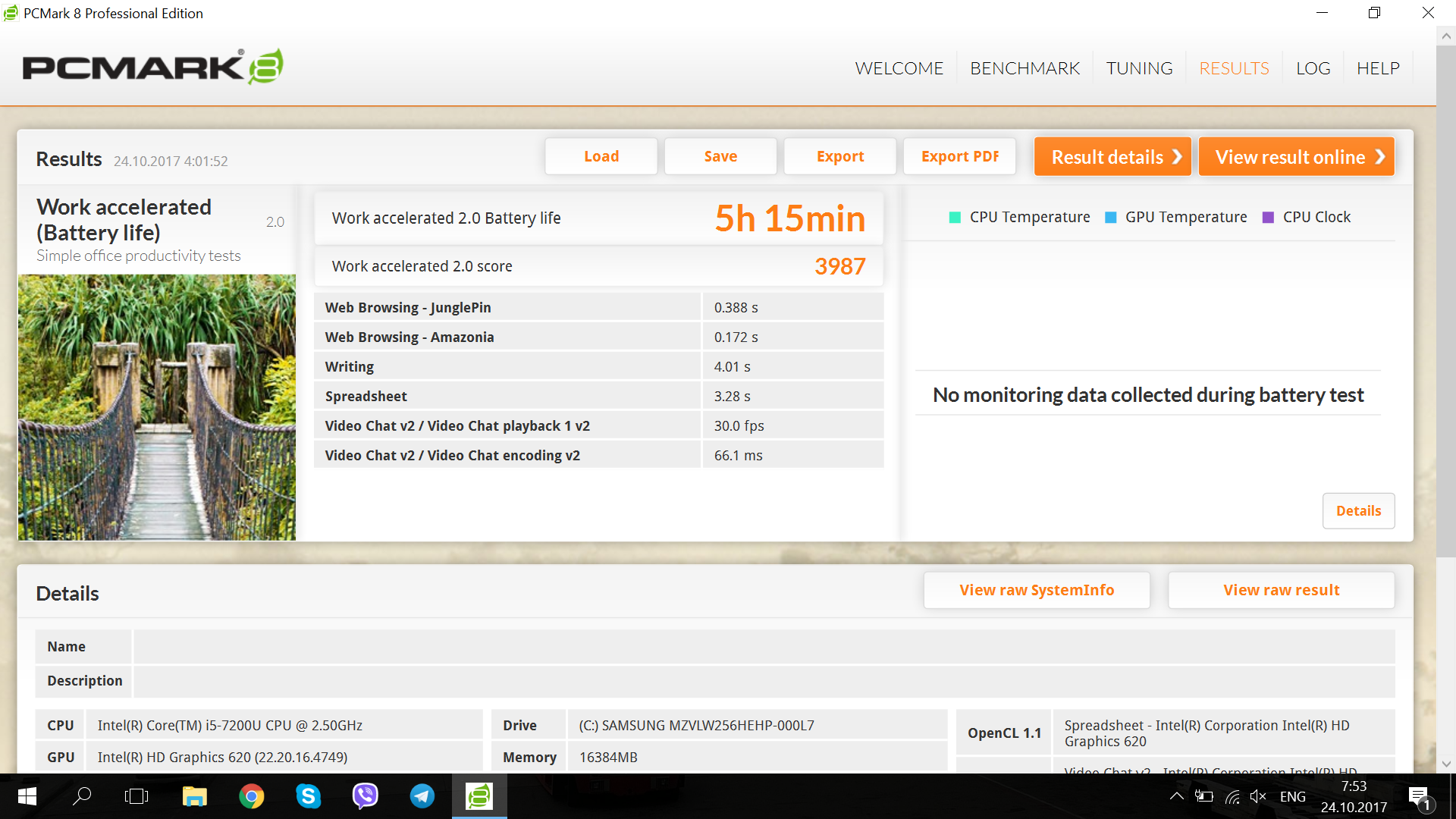Open the Tuning tab

1139,68
